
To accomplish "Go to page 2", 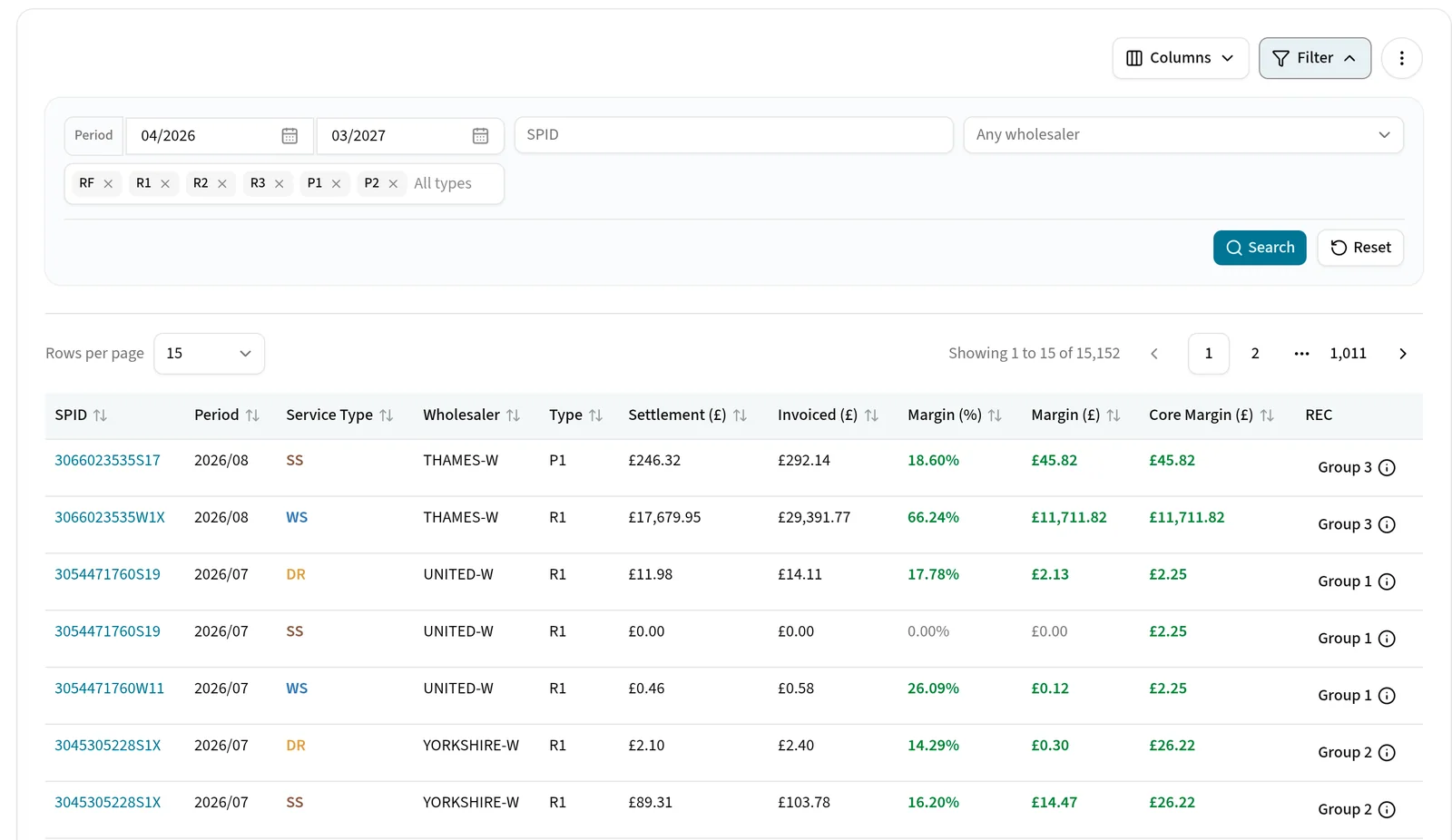I will click(x=1255, y=354).
